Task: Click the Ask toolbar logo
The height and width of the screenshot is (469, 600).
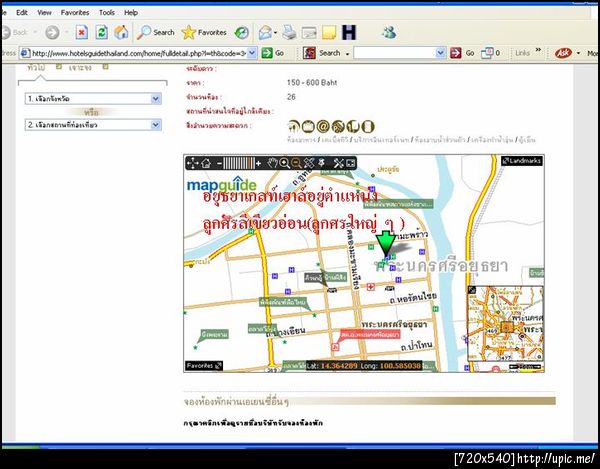Action: pos(563,53)
